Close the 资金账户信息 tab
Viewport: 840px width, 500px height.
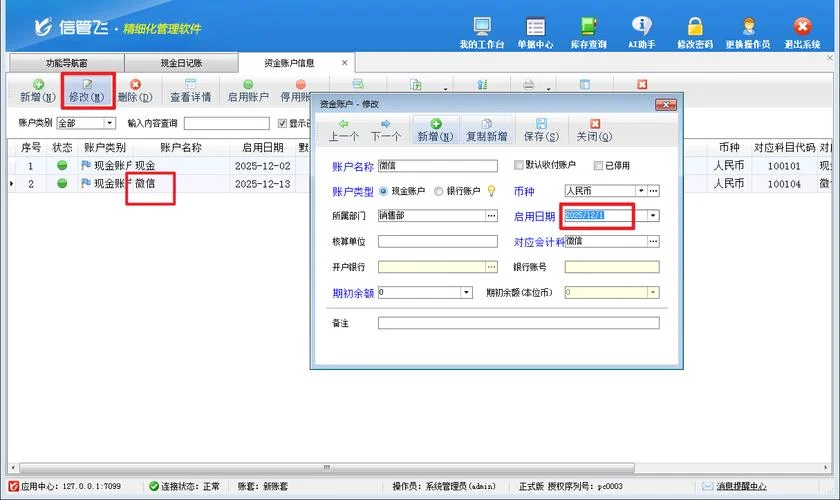(344, 63)
